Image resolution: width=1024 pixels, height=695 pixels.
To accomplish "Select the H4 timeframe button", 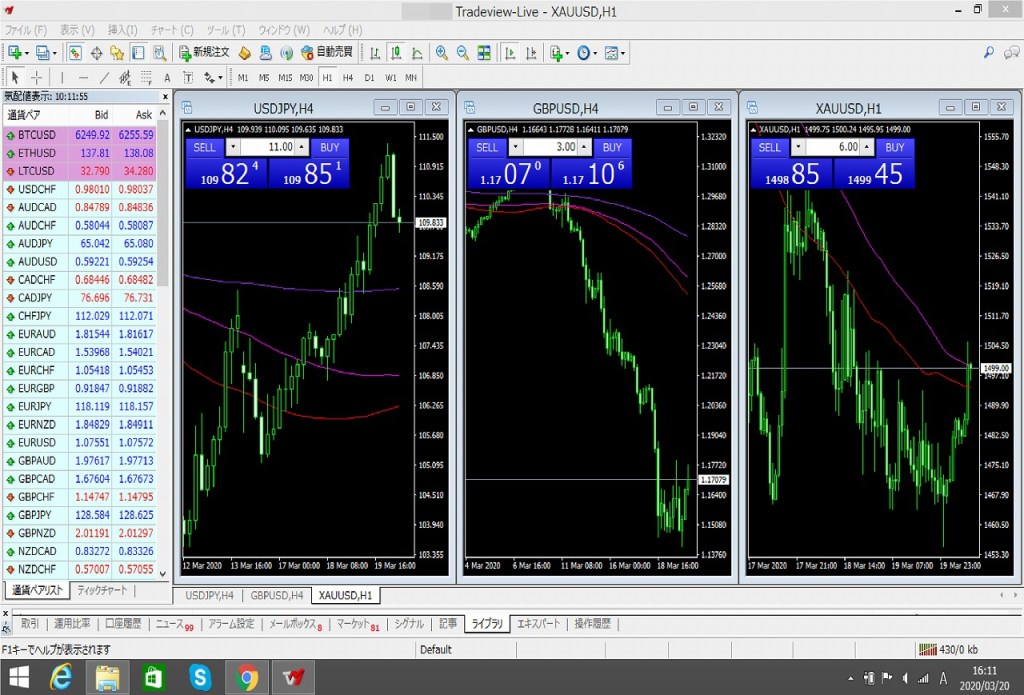I will click(348, 77).
